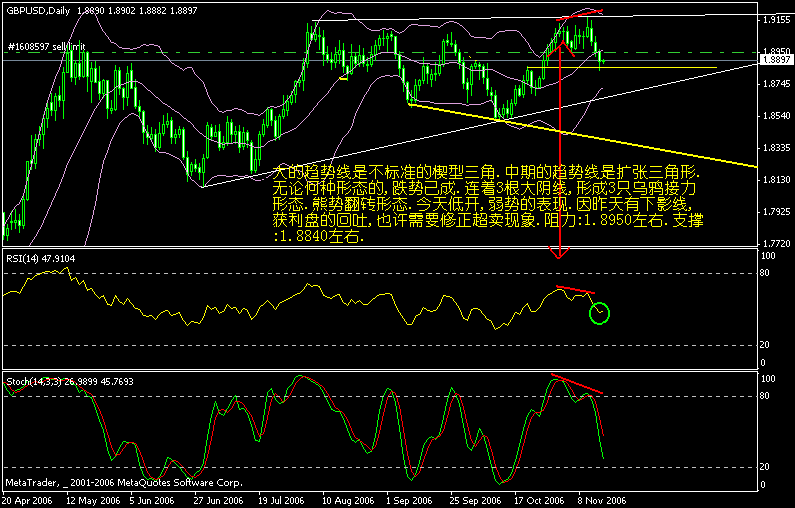Click the 20 Apr 2006 date label
Viewport: 795px width, 508px height.
tap(27, 501)
